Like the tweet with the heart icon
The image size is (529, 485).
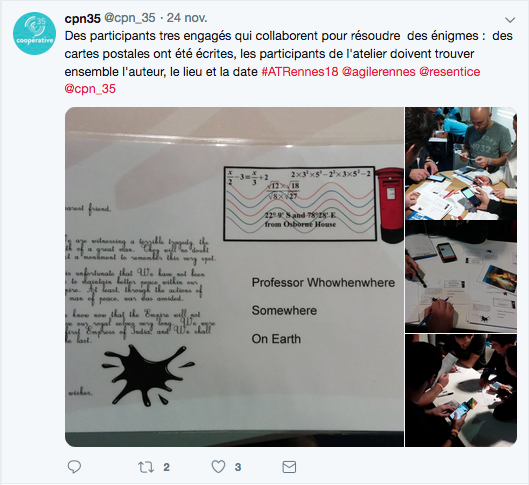pyautogui.click(x=218, y=467)
